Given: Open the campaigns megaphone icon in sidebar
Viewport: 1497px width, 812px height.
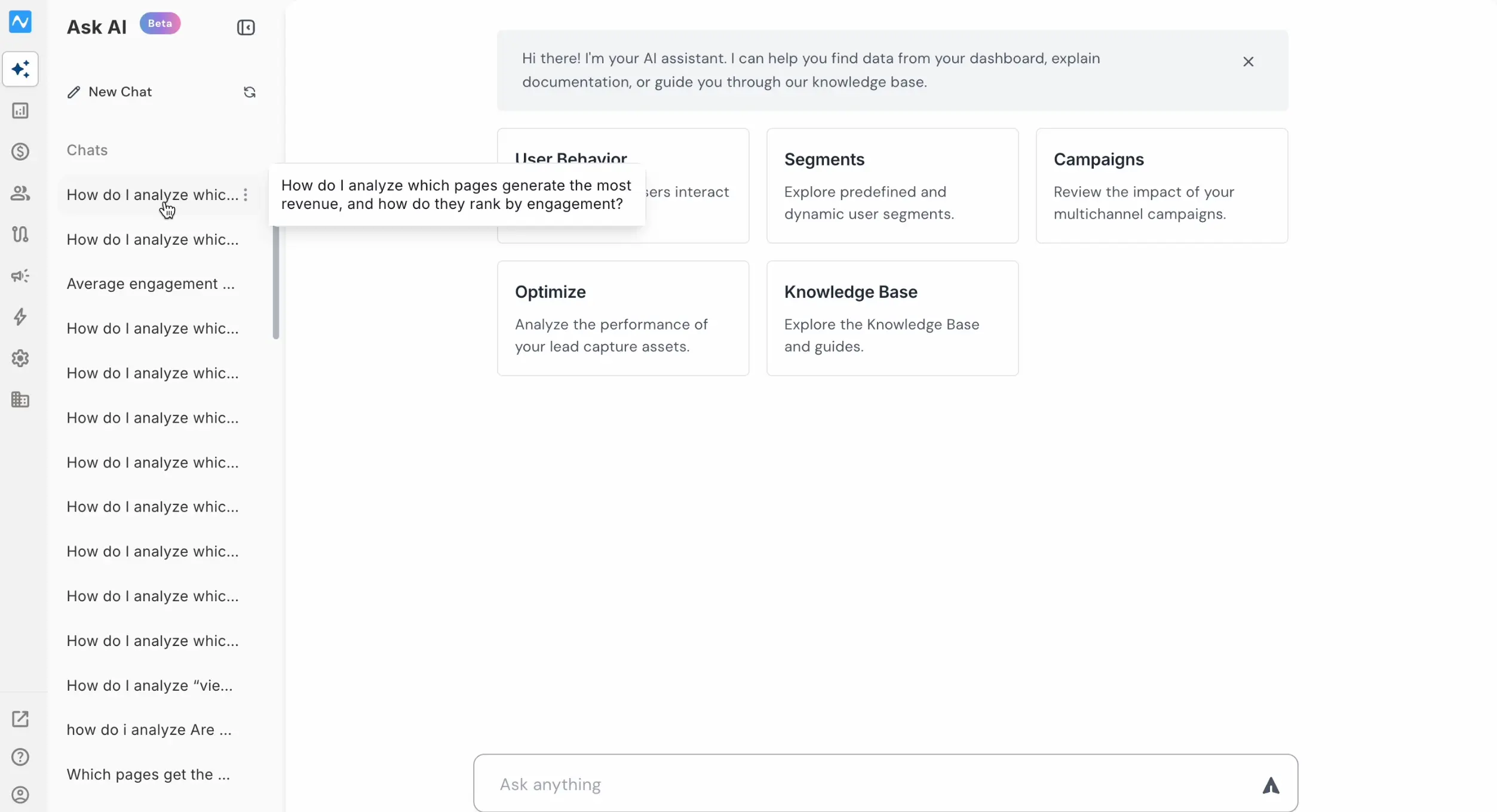Looking at the screenshot, I should tap(20, 275).
